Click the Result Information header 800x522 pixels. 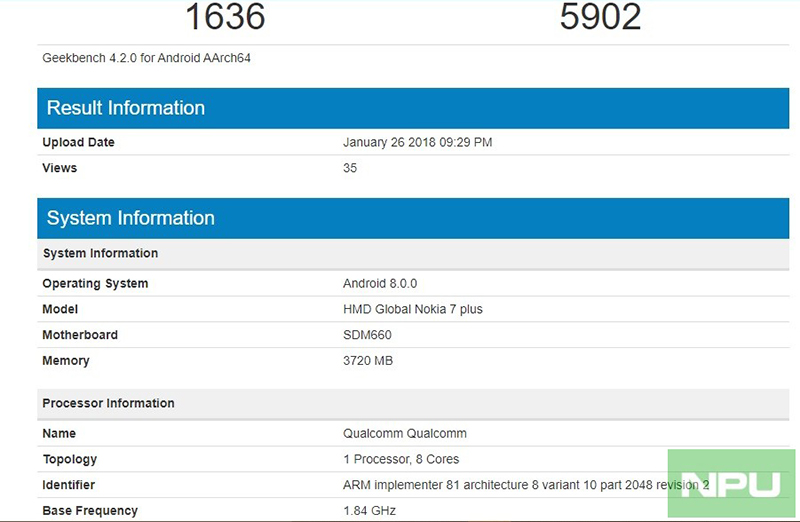tap(413, 108)
